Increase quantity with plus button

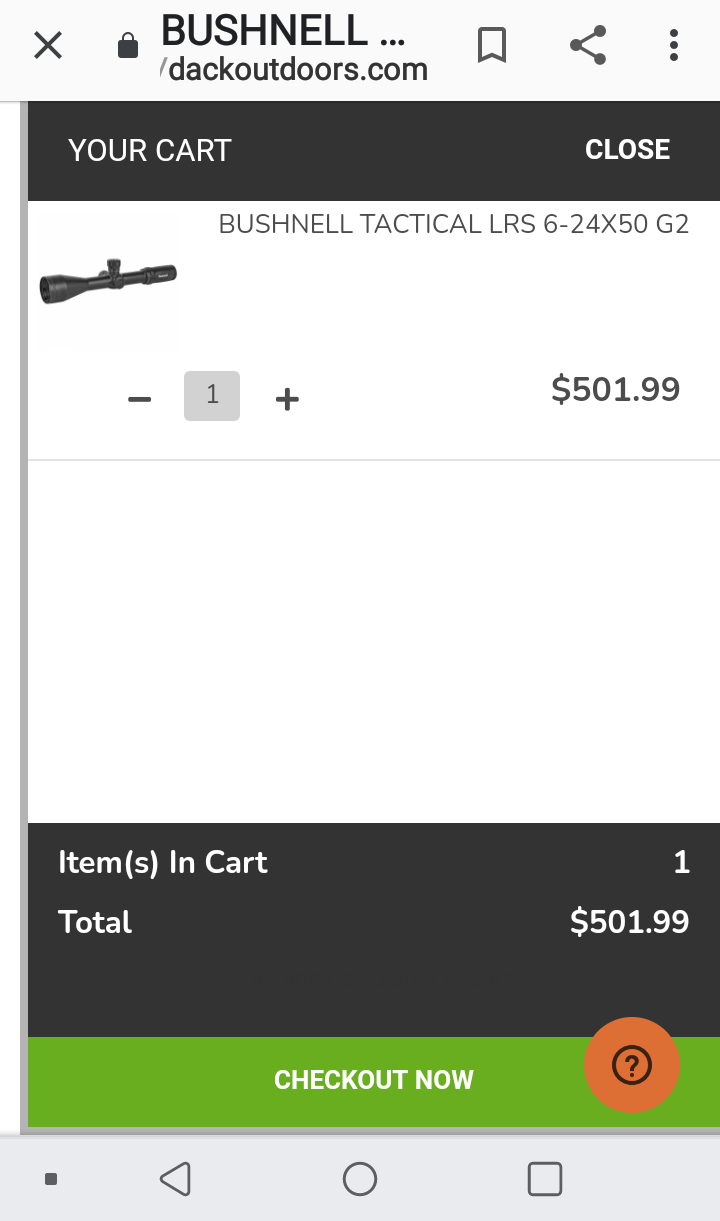pyautogui.click(x=287, y=399)
